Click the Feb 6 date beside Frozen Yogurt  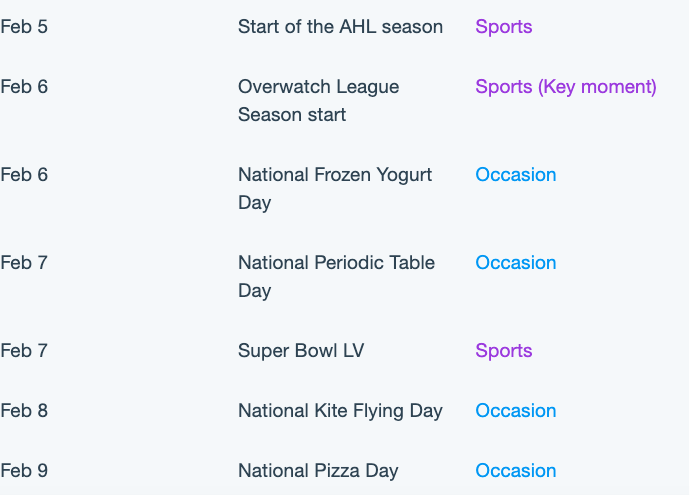click(24, 175)
